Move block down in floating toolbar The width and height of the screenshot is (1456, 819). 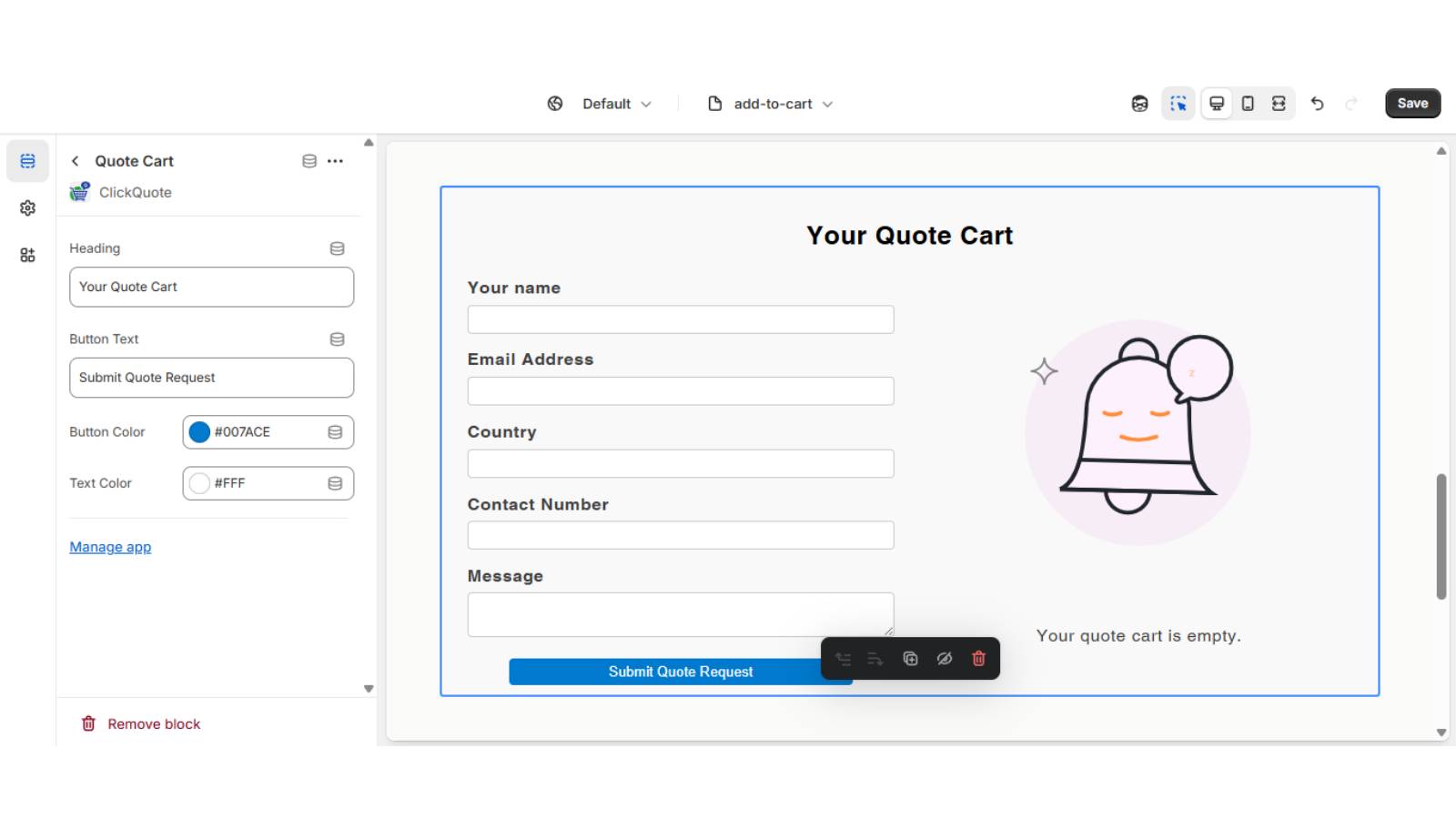[x=875, y=659]
